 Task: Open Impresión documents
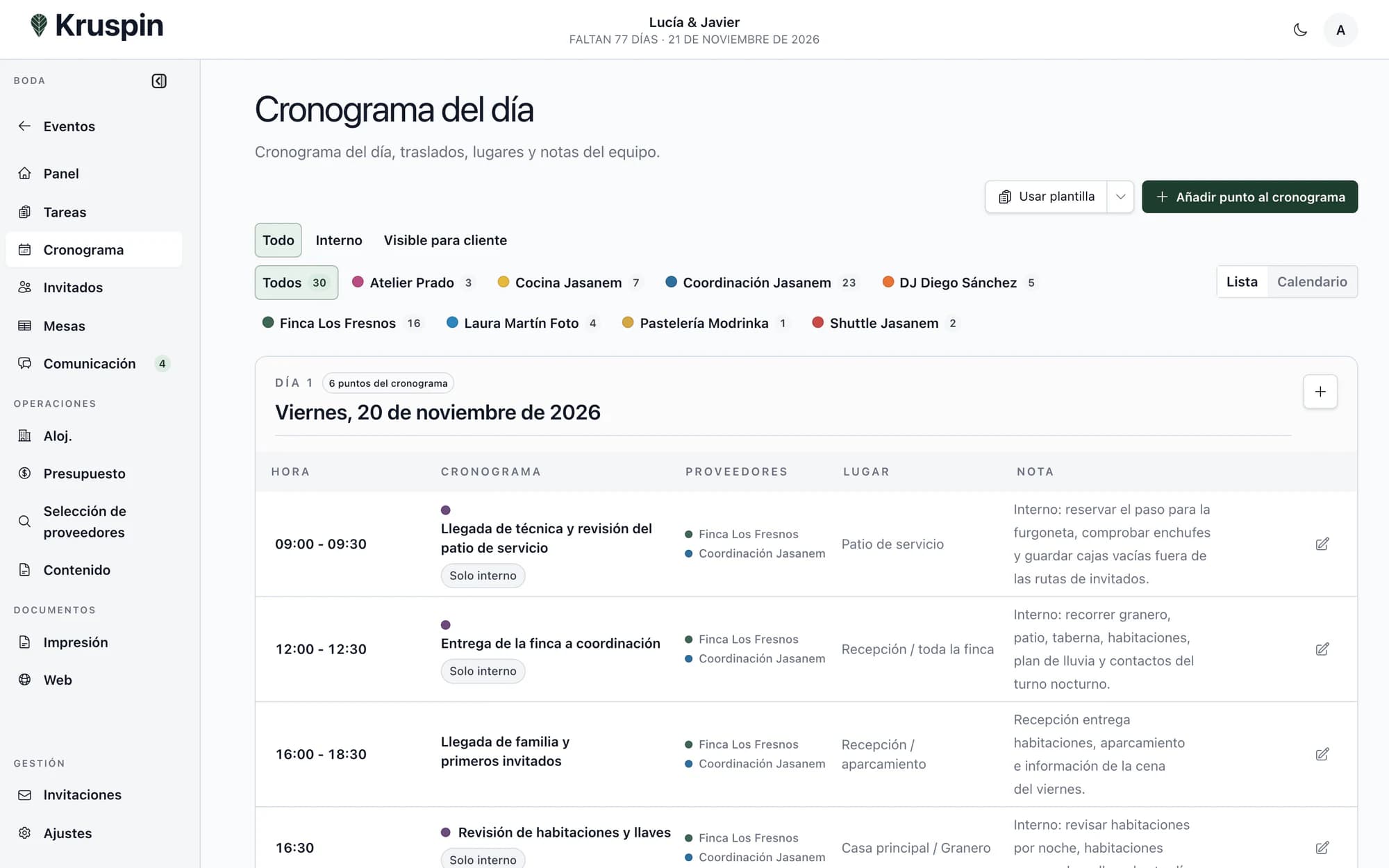pyautogui.click(x=94, y=642)
